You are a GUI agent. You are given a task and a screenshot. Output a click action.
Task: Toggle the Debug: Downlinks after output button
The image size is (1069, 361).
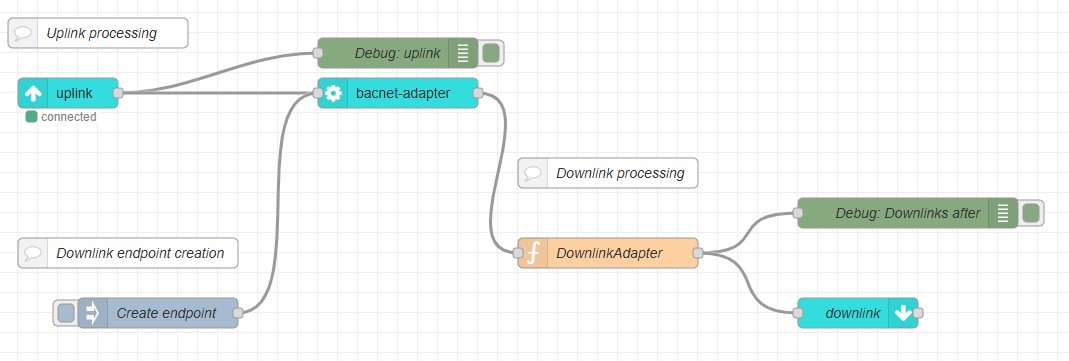tap(1032, 213)
